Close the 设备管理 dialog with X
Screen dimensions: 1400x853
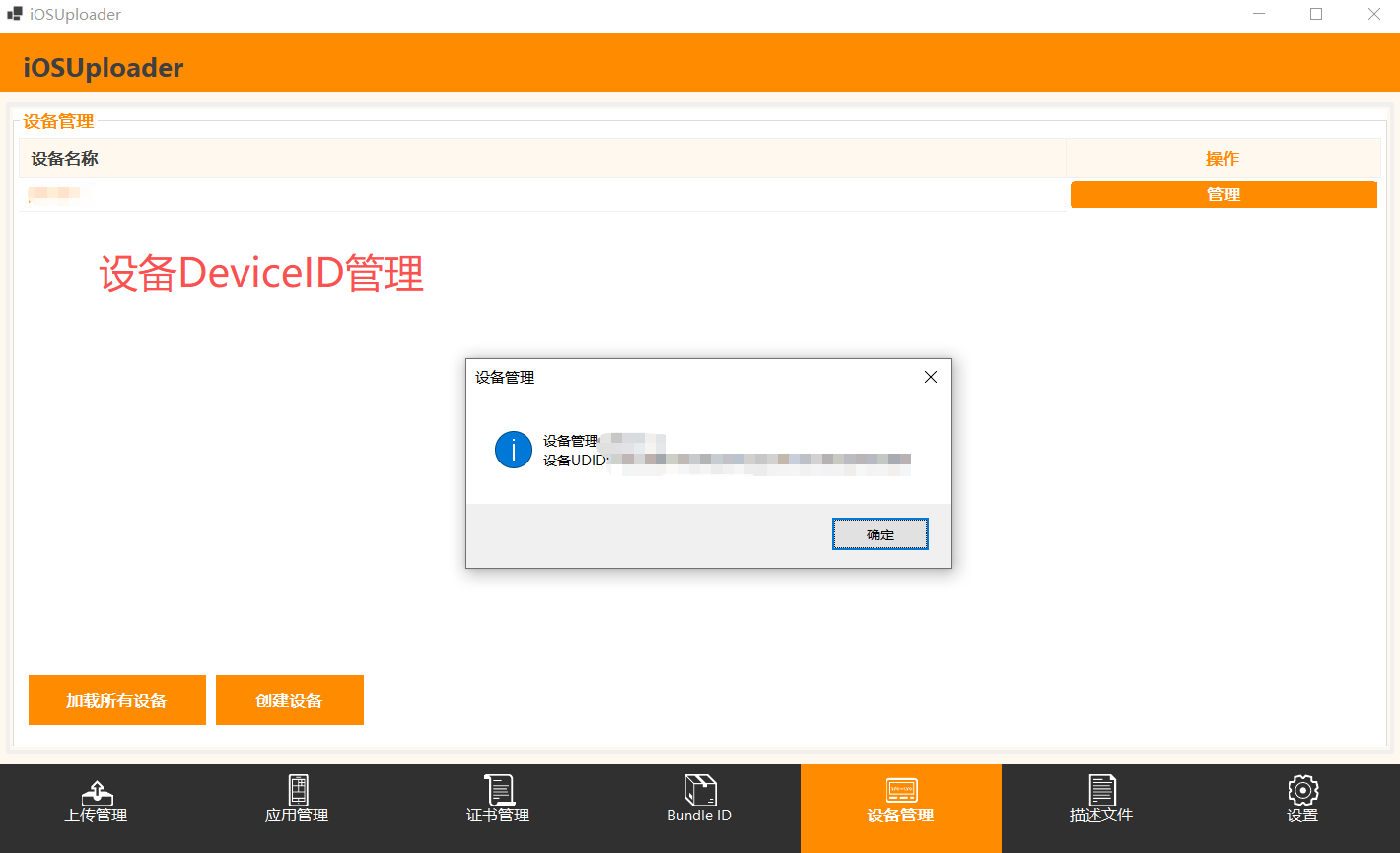pyautogui.click(x=930, y=377)
